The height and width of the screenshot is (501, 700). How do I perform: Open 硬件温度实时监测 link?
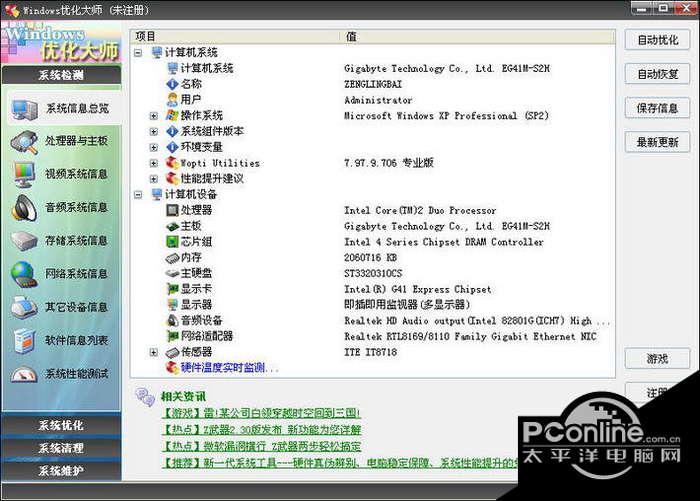pos(229,368)
